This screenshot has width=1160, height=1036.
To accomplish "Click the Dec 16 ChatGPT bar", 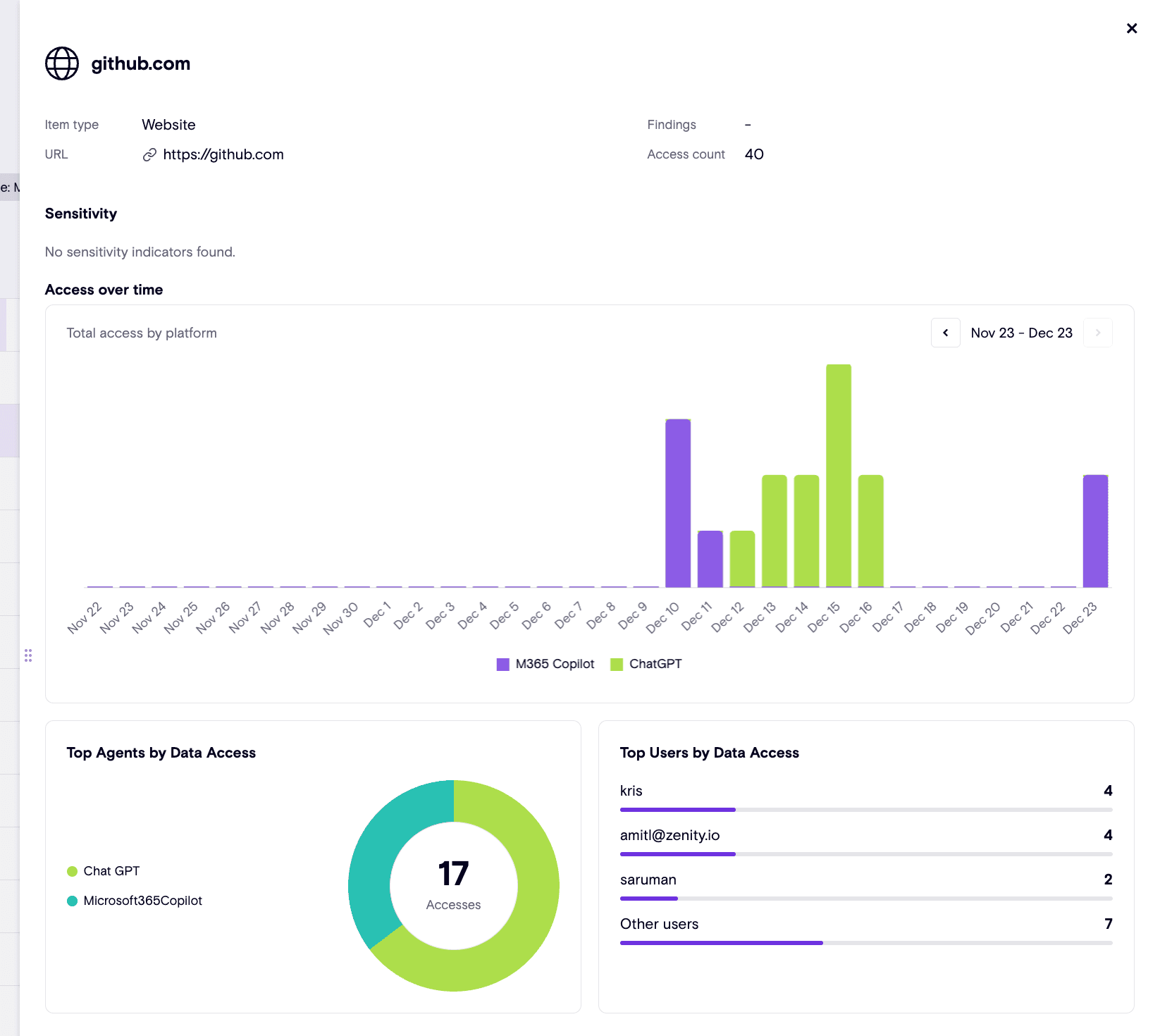I will click(x=871, y=531).
